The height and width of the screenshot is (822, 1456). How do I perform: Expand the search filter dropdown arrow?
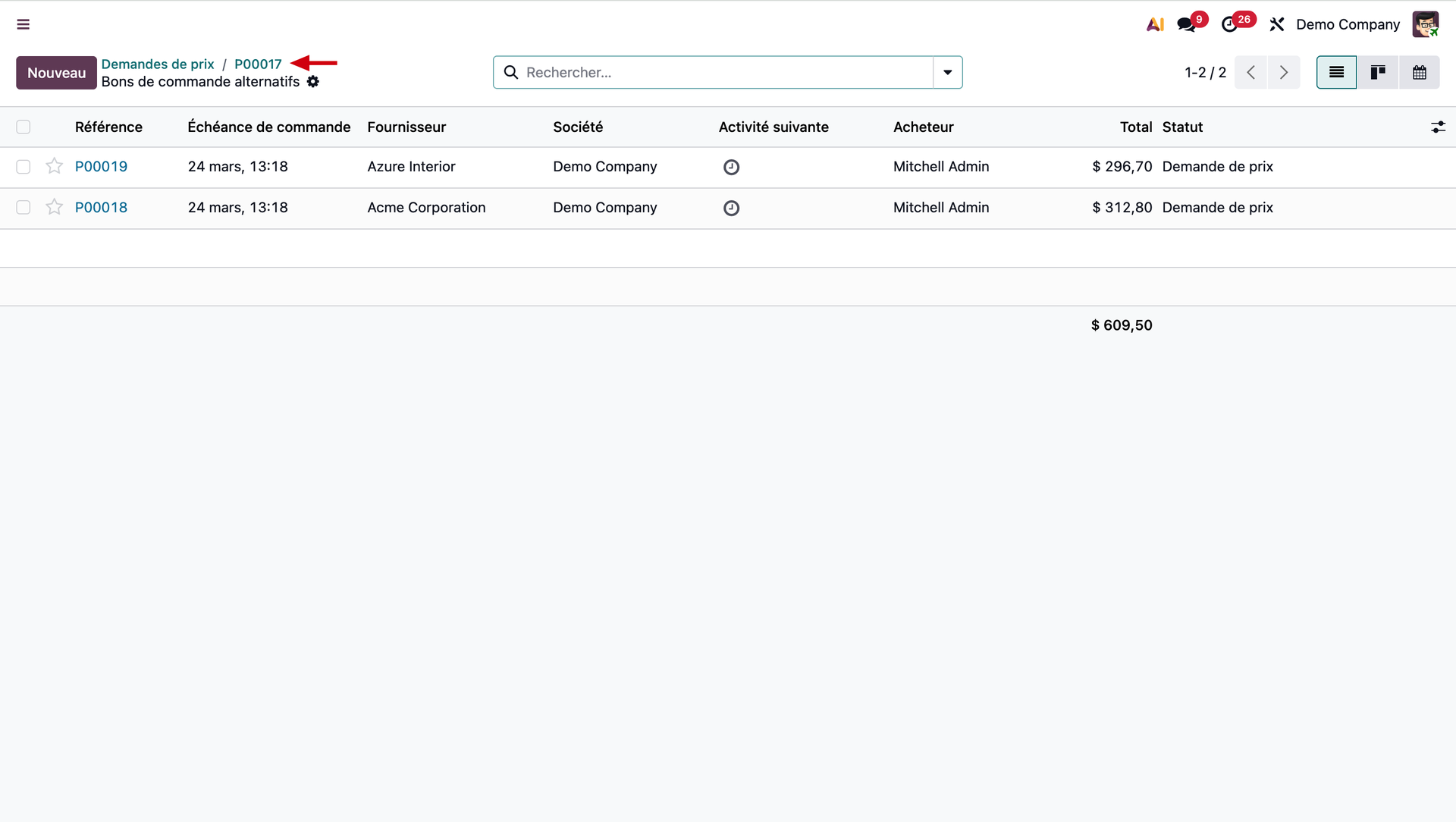(x=947, y=72)
